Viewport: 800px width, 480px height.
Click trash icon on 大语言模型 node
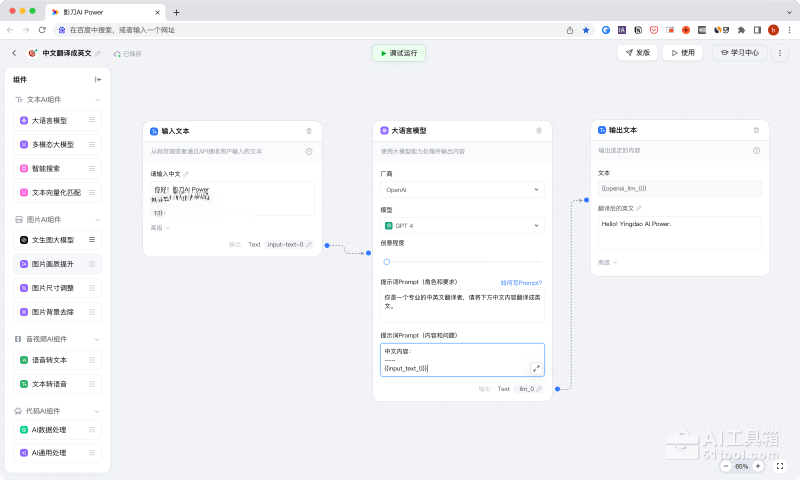click(539, 131)
